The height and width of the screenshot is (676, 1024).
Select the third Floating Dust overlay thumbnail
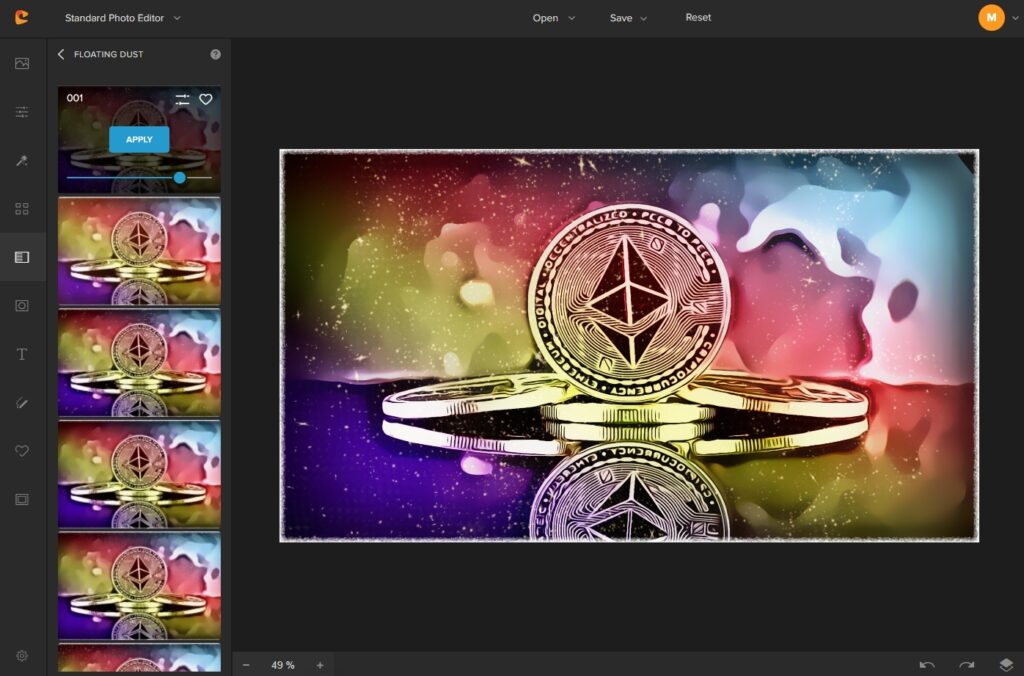pyautogui.click(x=139, y=363)
